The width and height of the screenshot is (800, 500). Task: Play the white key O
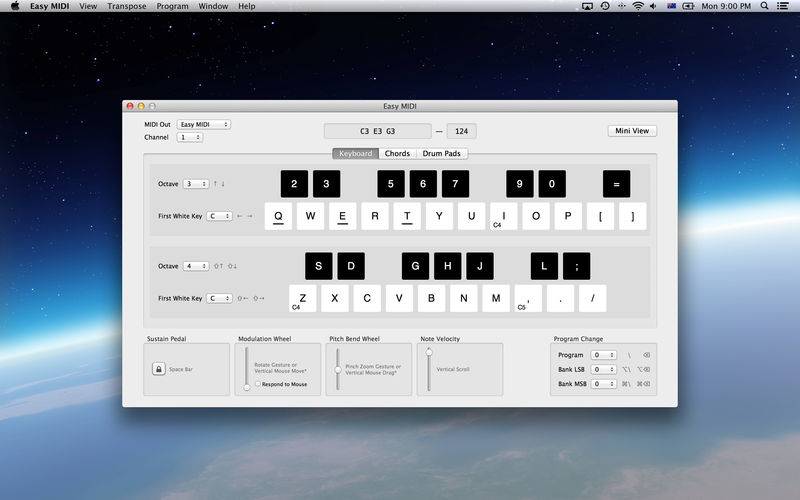click(x=536, y=216)
